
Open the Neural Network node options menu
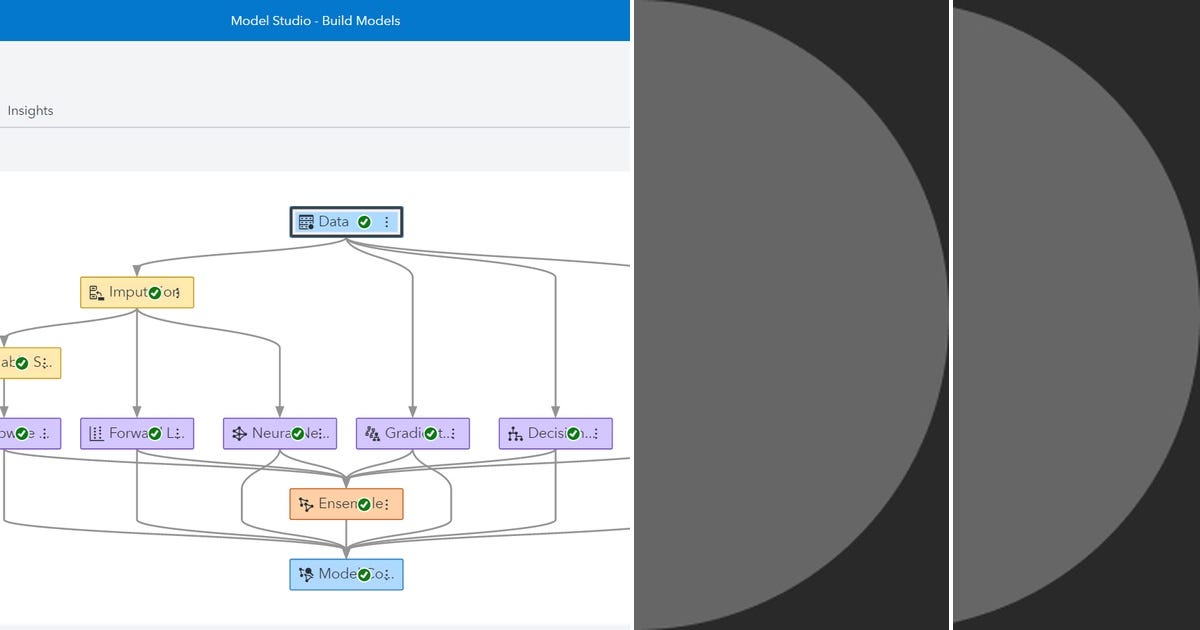(x=321, y=434)
